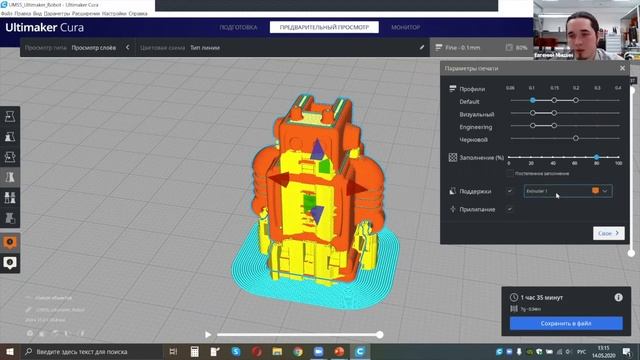Open Просмотр слоёв view type dropdown
640x360 pixels.
click(93, 48)
